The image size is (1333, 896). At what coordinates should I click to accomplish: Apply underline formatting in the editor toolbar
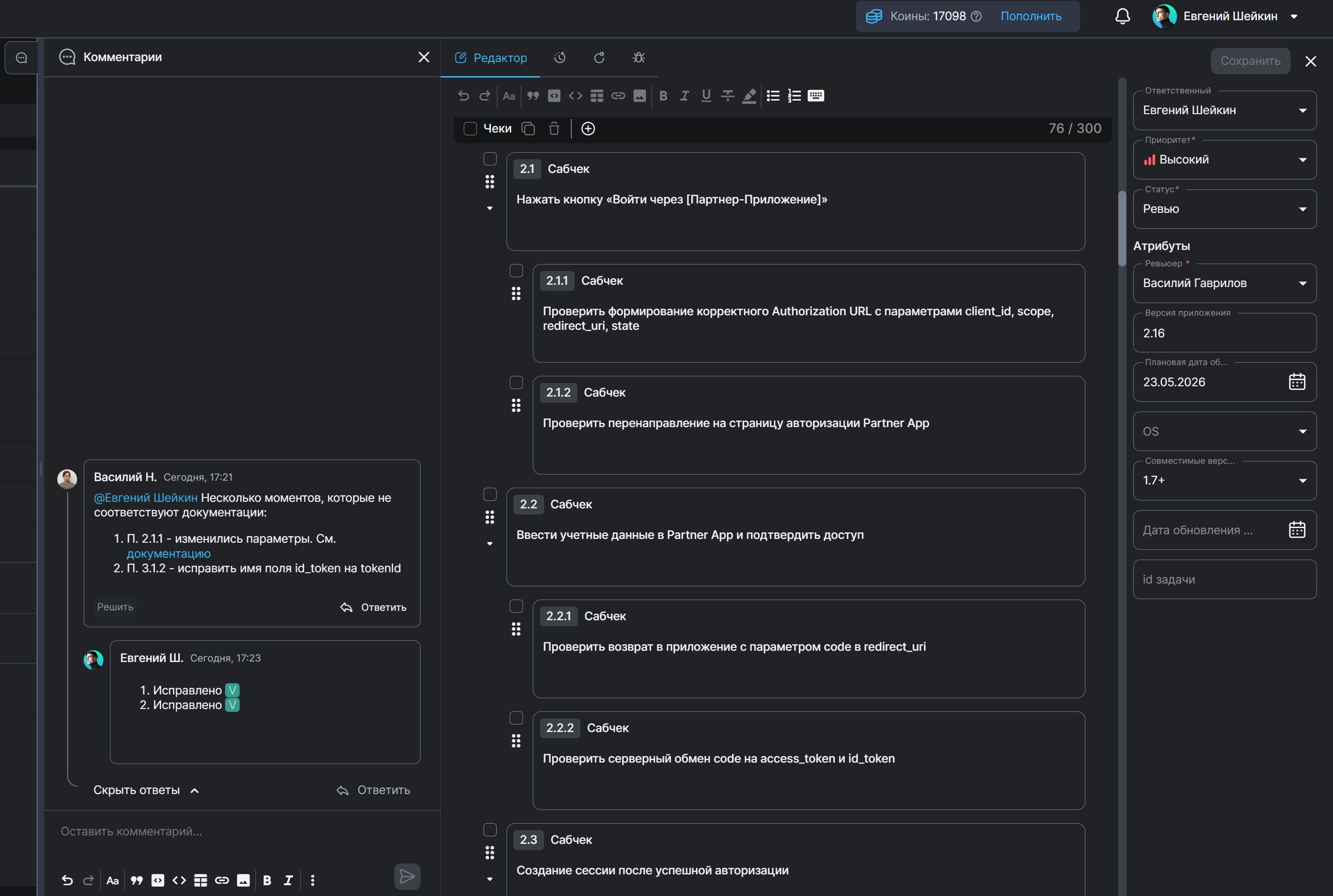click(706, 96)
